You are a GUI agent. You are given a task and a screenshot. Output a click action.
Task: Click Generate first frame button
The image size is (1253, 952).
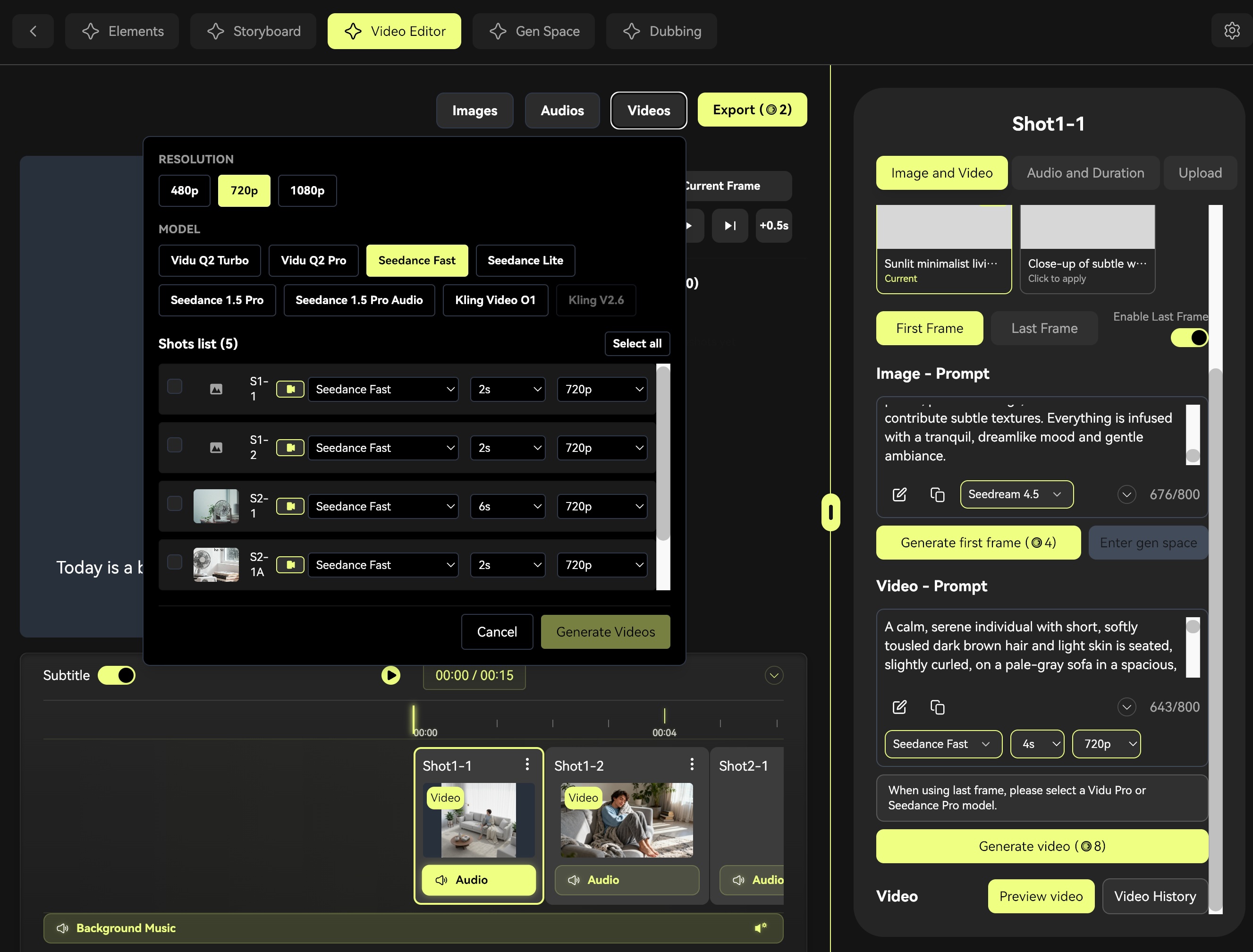pyautogui.click(x=978, y=543)
